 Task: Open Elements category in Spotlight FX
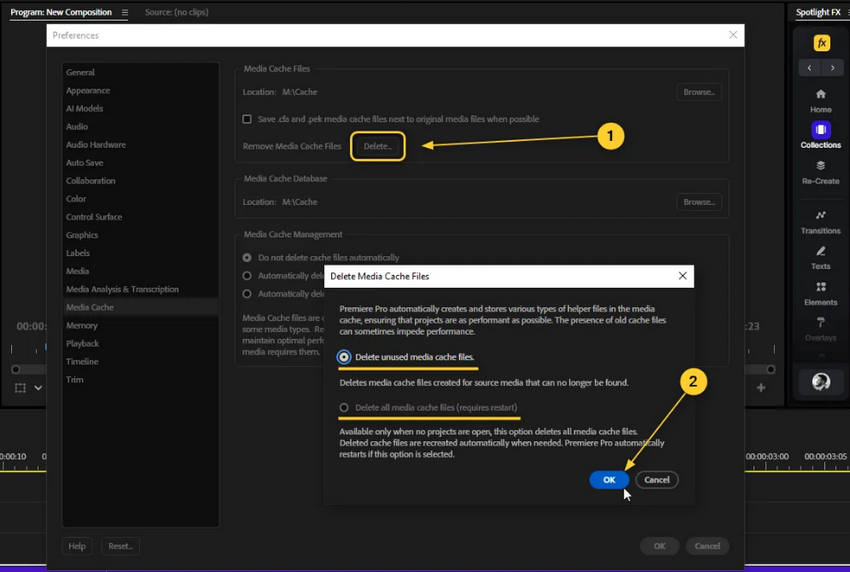pyautogui.click(x=820, y=294)
